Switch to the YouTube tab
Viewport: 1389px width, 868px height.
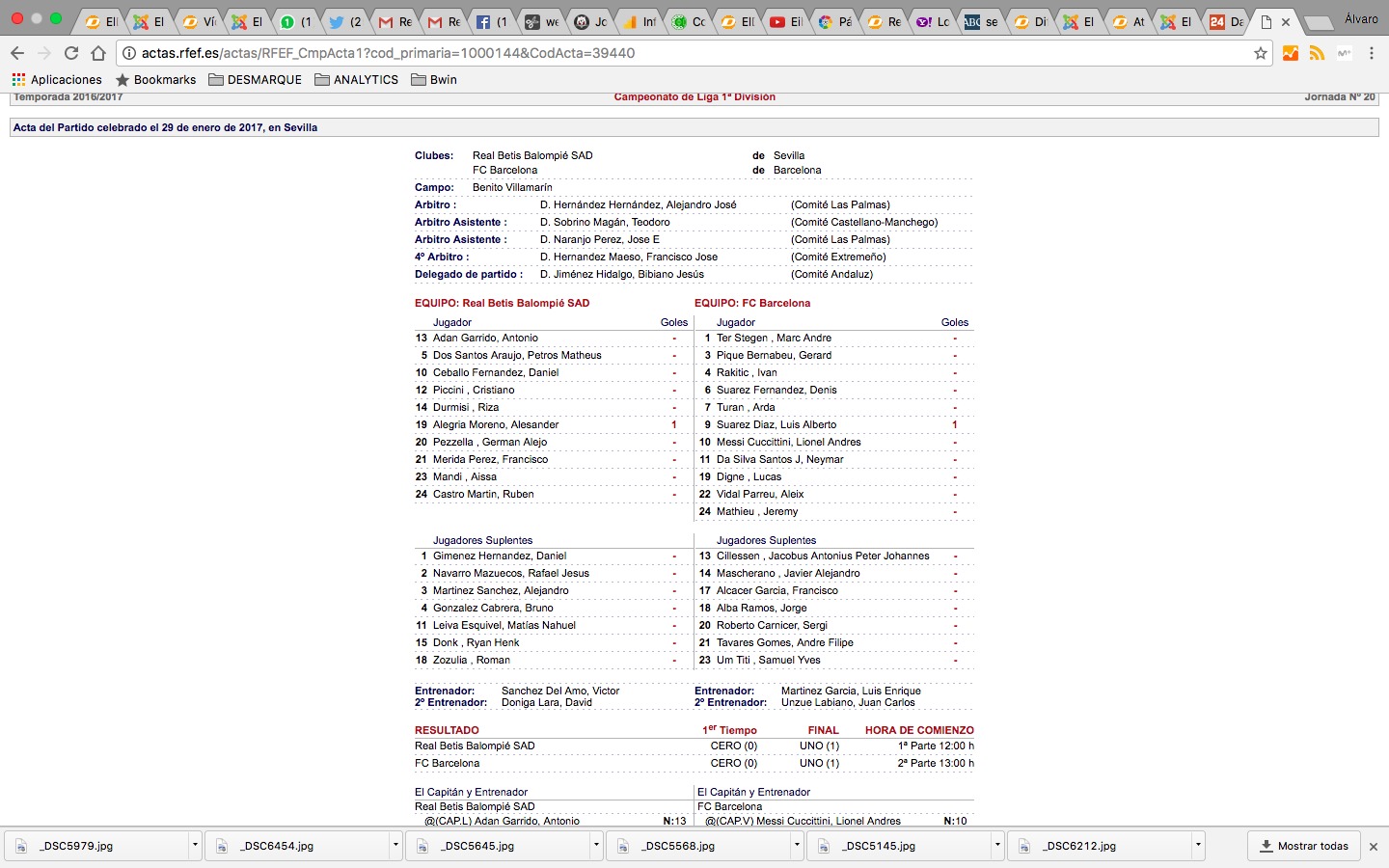point(785,21)
